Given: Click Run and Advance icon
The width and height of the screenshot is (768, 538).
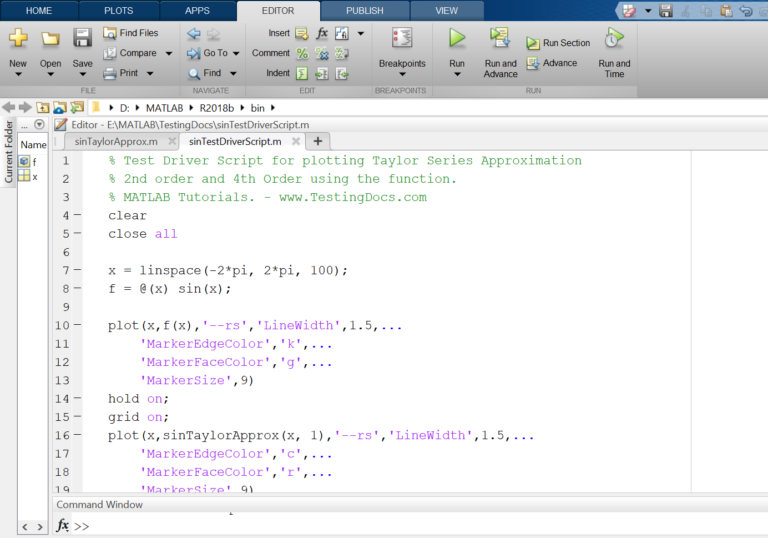Looking at the screenshot, I should point(500,38).
